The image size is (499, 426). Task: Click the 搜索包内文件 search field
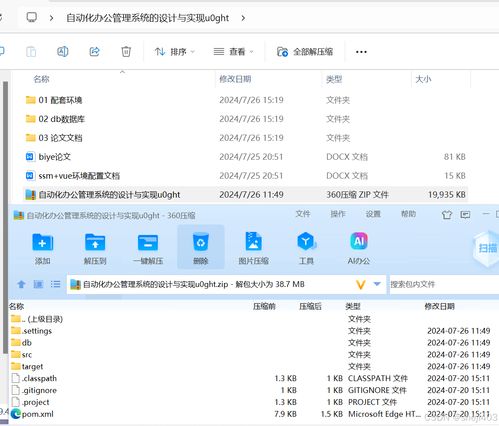click(x=444, y=284)
